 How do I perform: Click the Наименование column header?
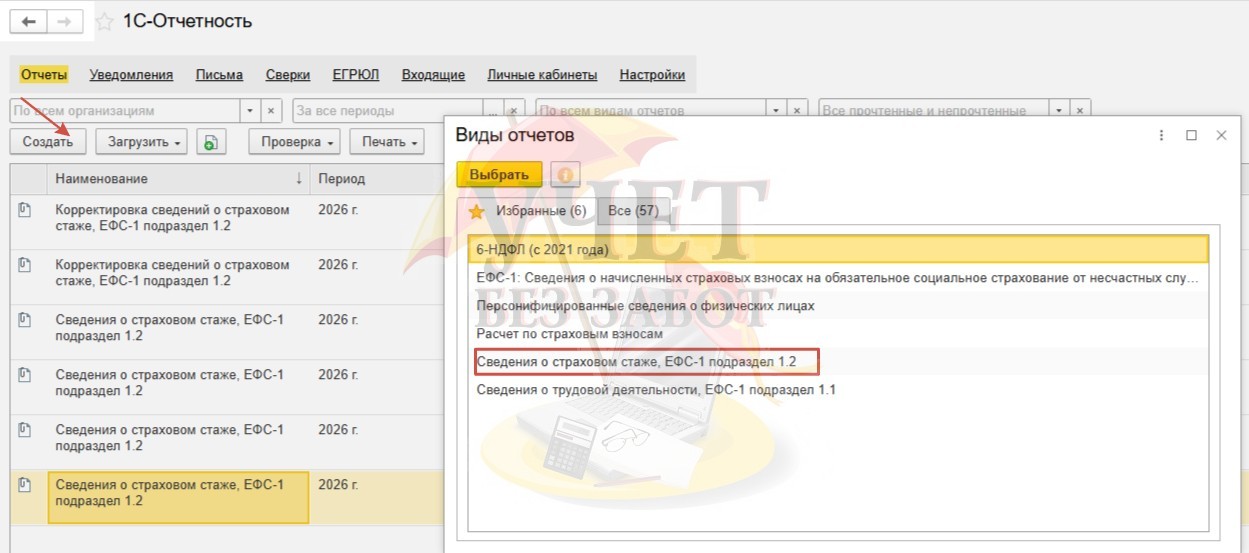178,179
